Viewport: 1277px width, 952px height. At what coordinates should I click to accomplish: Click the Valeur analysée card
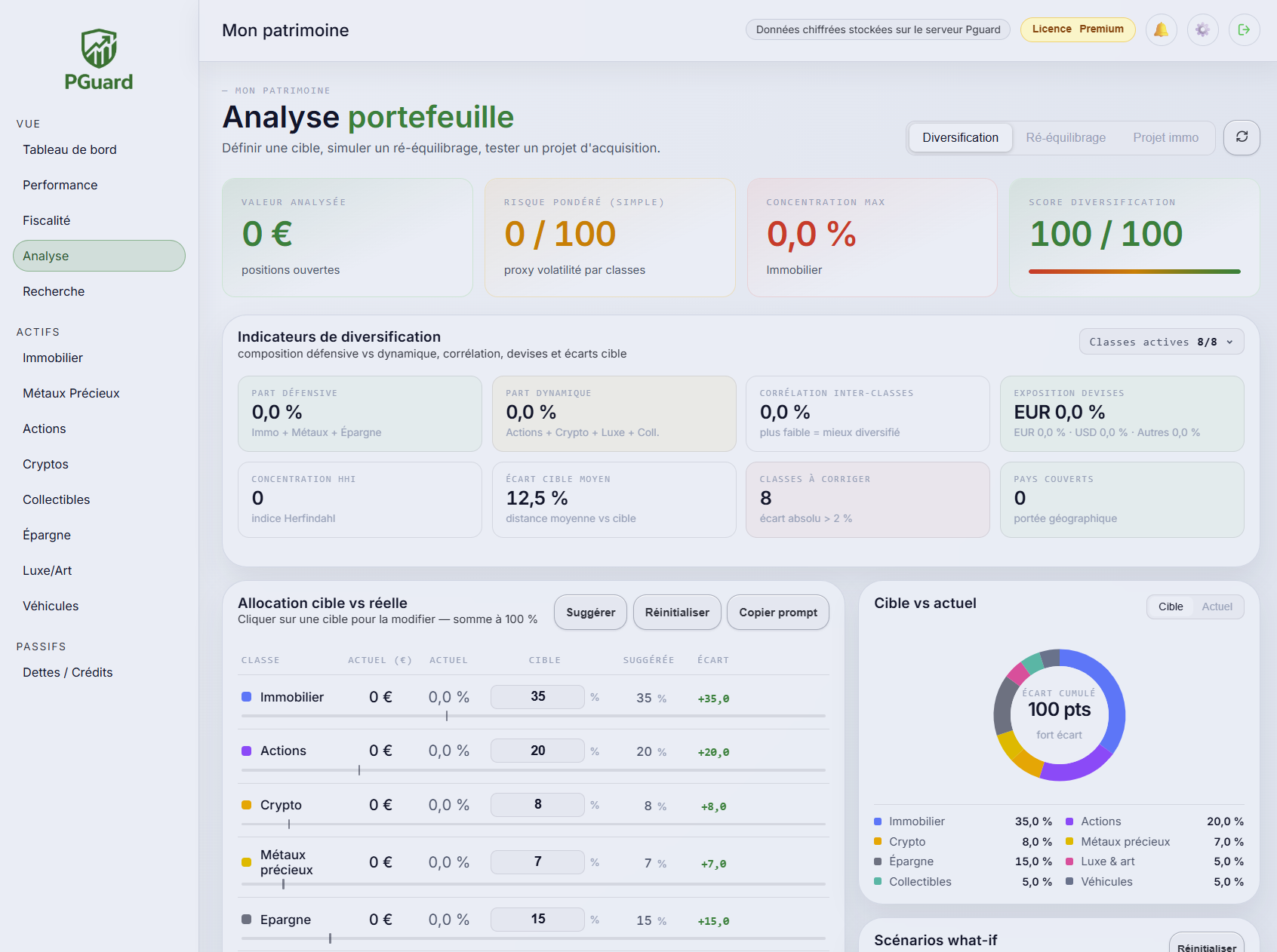tap(347, 238)
